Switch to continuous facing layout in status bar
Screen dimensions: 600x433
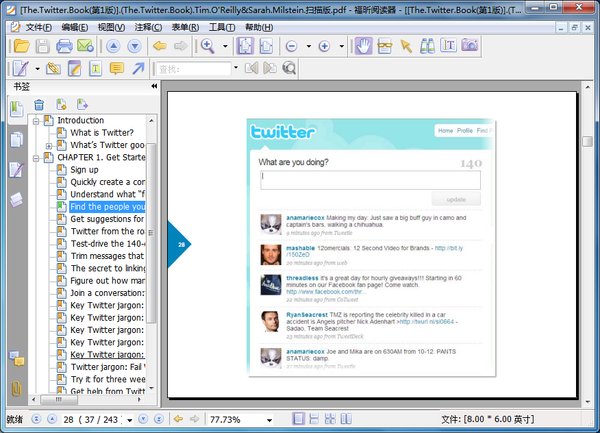pyautogui.click(x=346, y=419)
